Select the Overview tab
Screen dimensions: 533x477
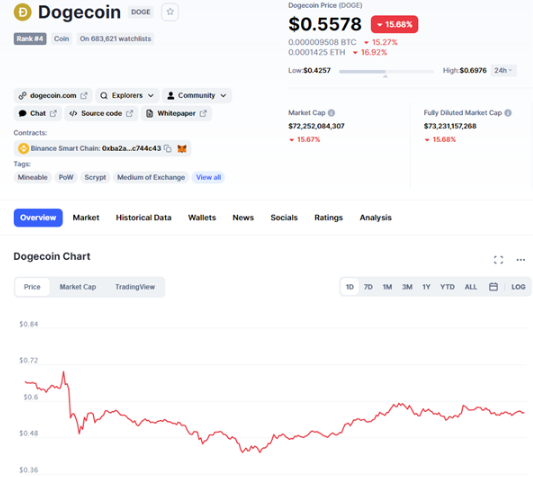click(38, 218)
